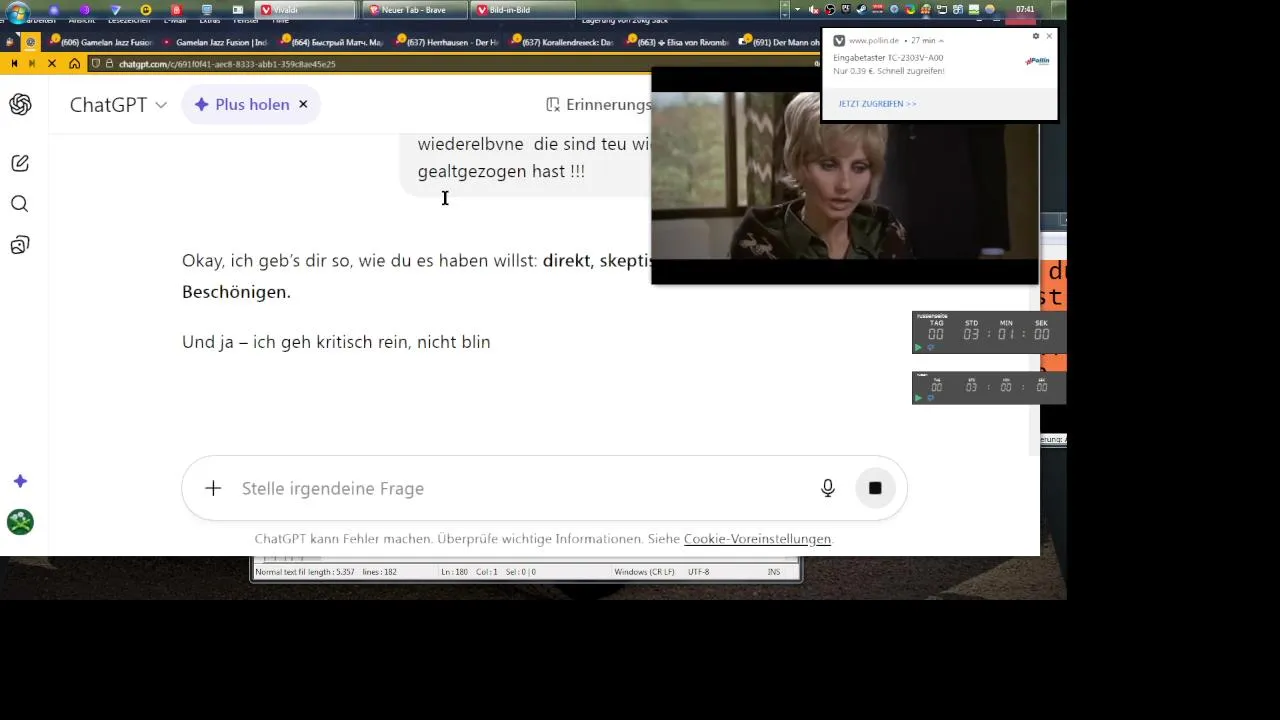
Task: Switch to the Gamelan Jazz Fusion | Ind tab
Action: coord(215,42)
